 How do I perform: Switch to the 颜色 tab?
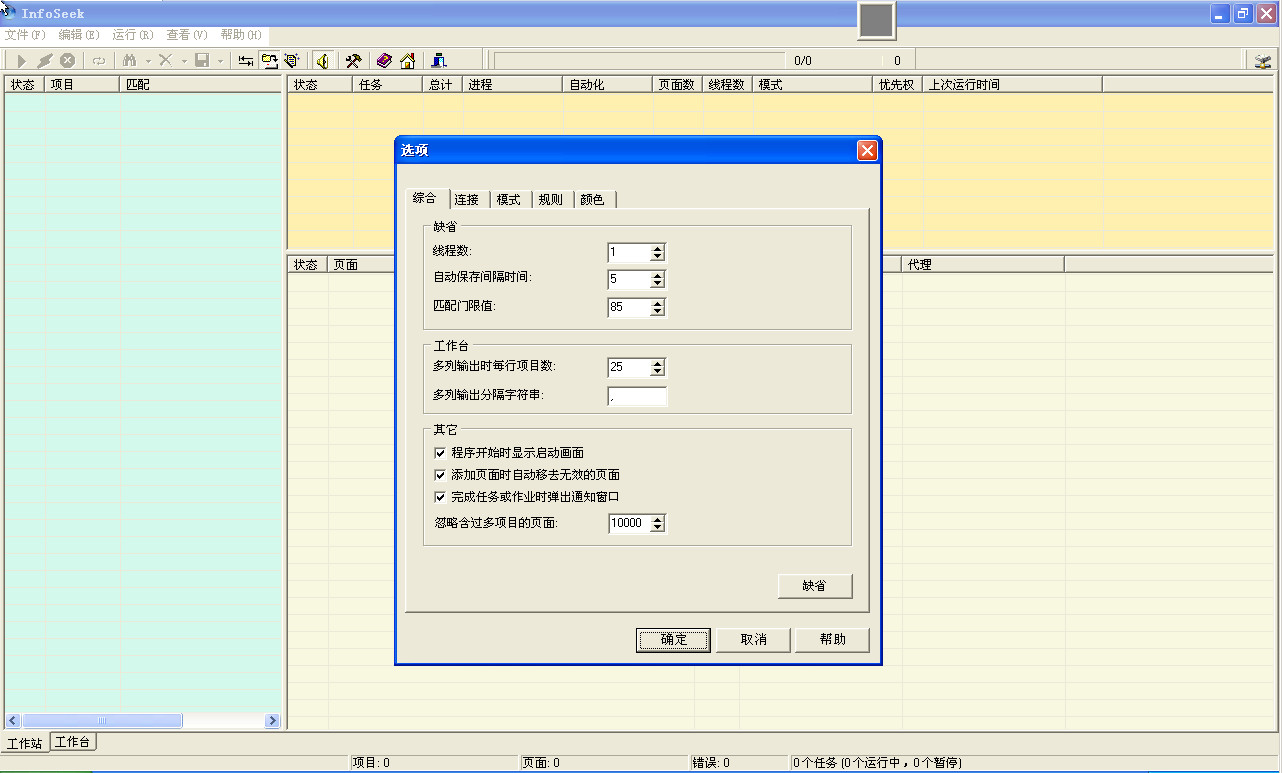pos(593,200)
